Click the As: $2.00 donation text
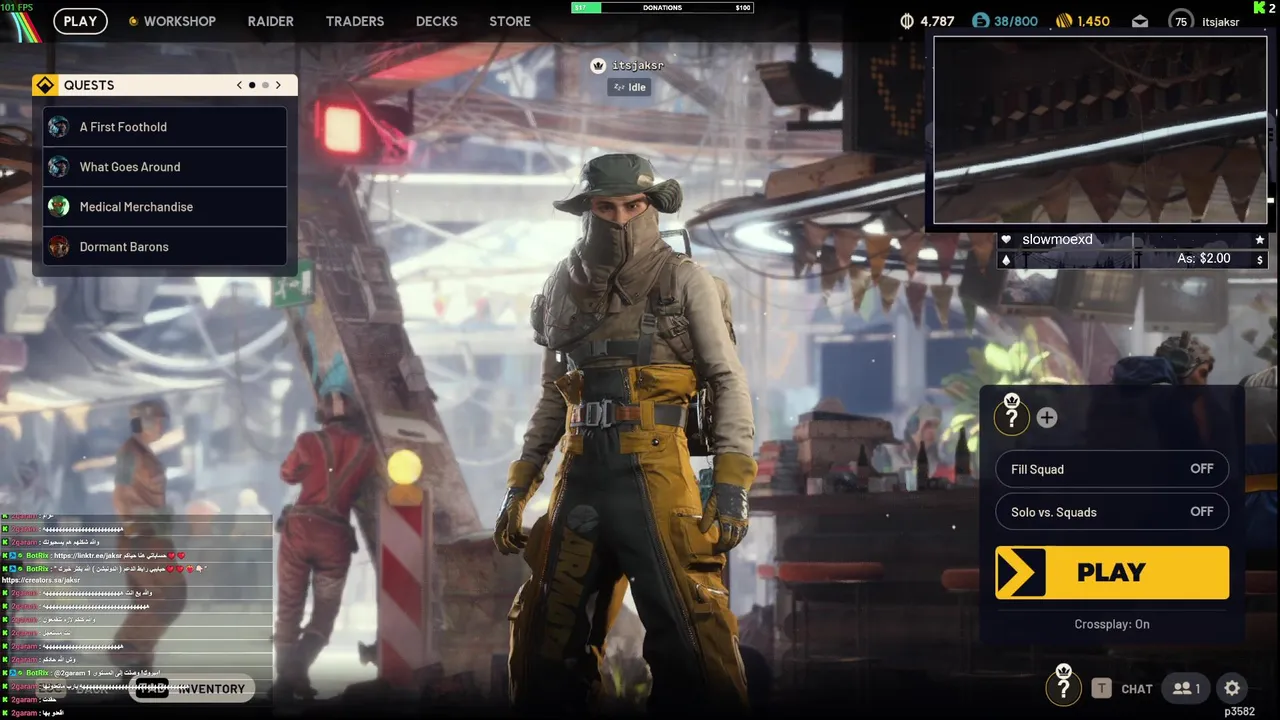The height and width of the screenshot is (720, 1280). 1204,259
